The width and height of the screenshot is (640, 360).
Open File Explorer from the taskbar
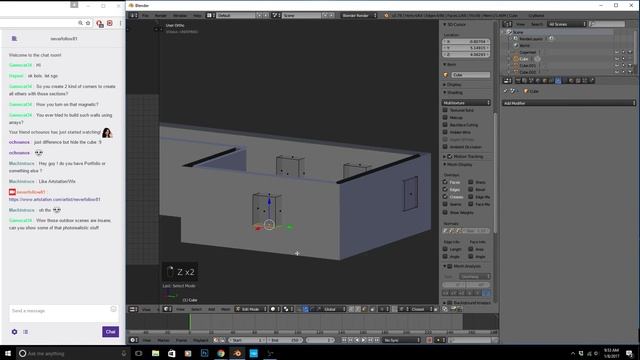point(156,353)
